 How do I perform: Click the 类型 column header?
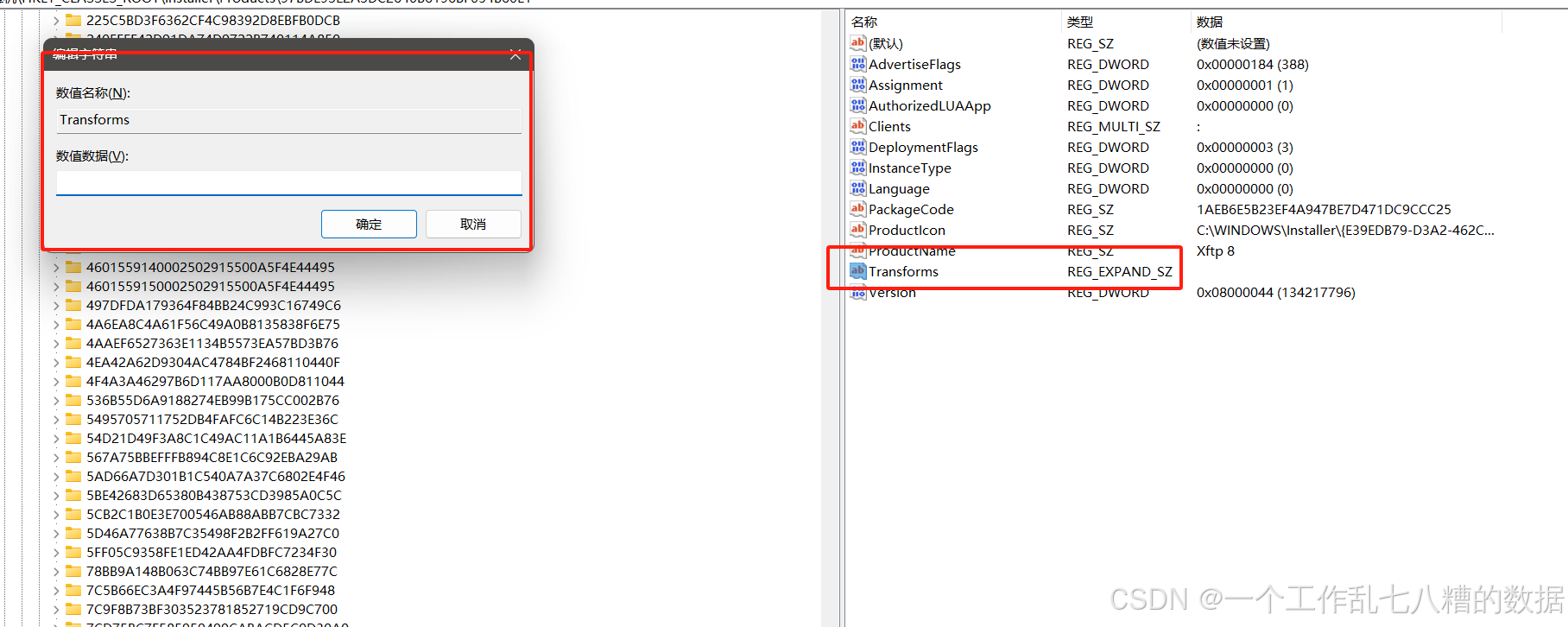[x=1080, y=22]
